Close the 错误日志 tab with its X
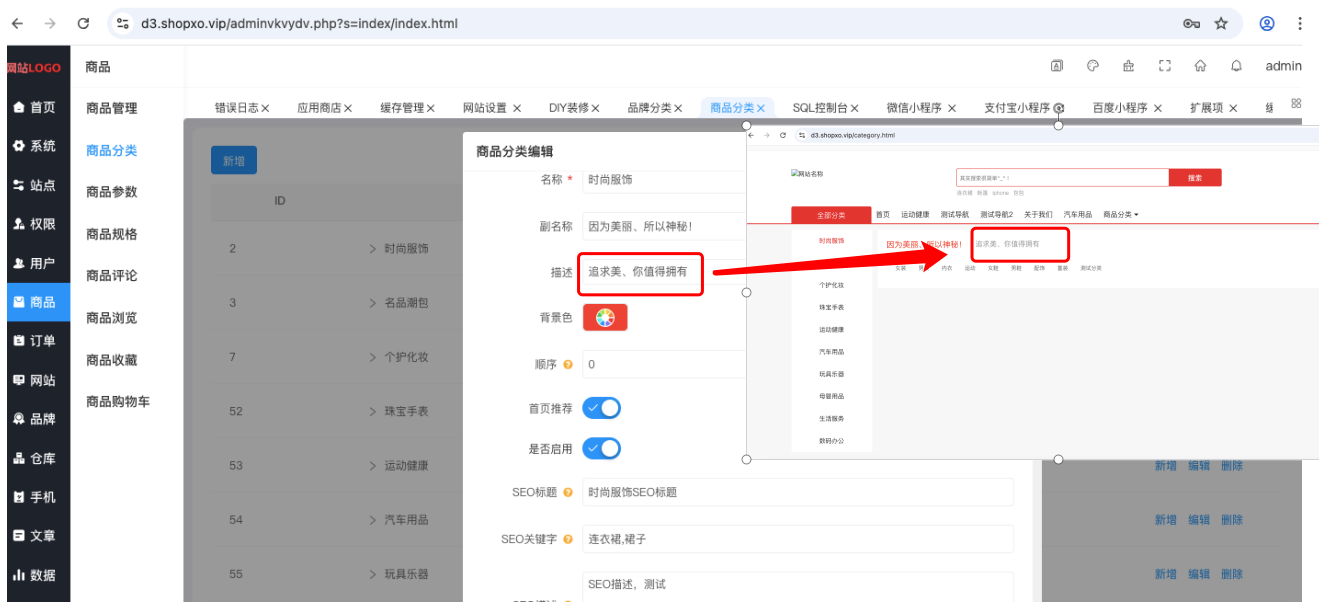Image resolution: width=1319 pixels, height=604 pixels. pyautogui.click(x=266, y=108)
